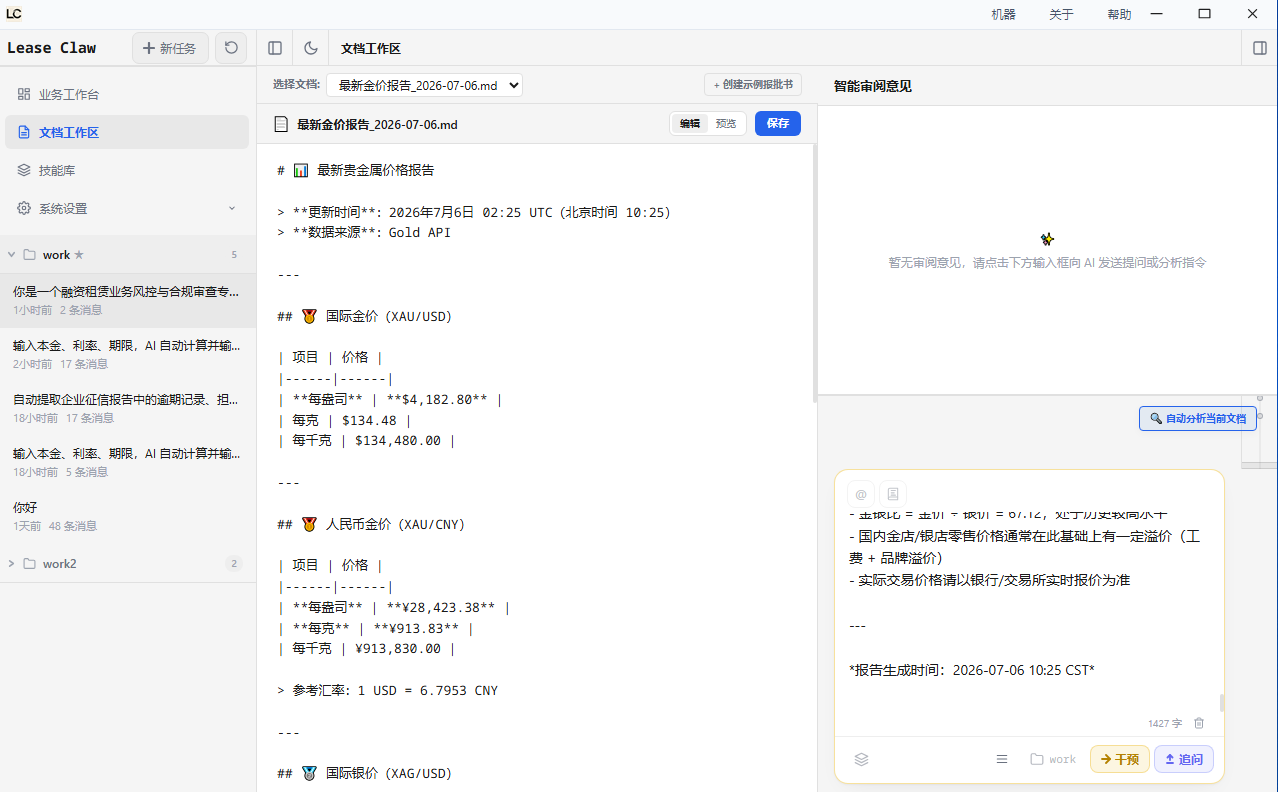This screenshot has height=792, width=1278.
Task: Click the 参考汇率 line in editor
Action: (387, 691)
